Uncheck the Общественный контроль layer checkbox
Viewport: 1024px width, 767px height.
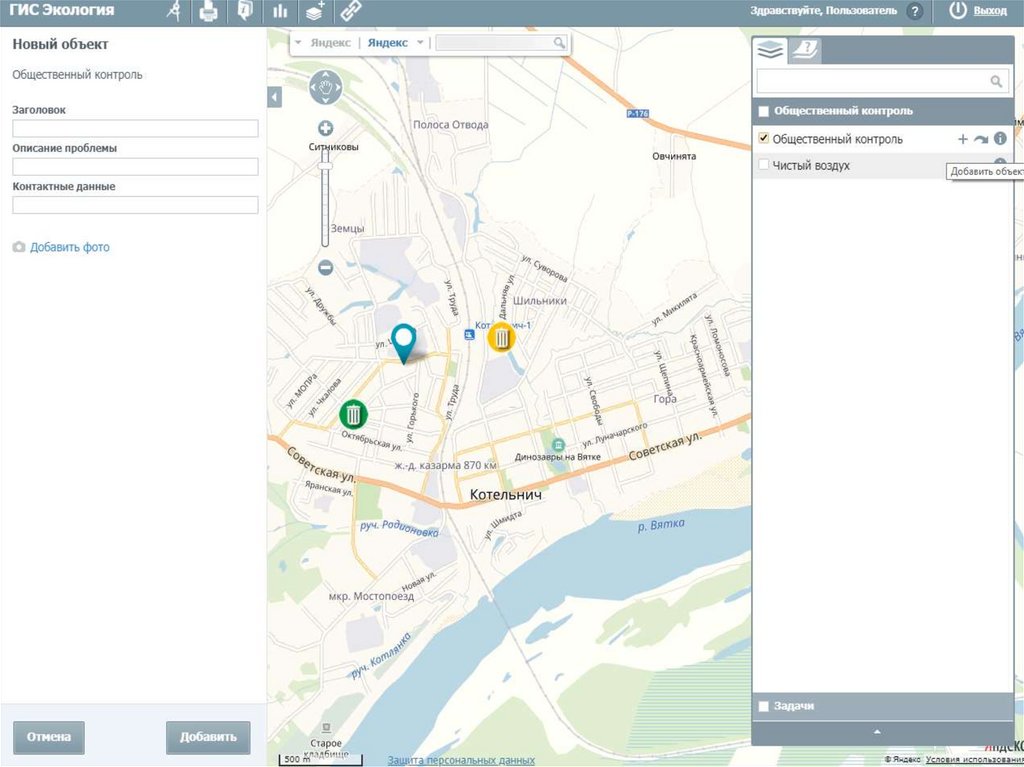point(764,138)
